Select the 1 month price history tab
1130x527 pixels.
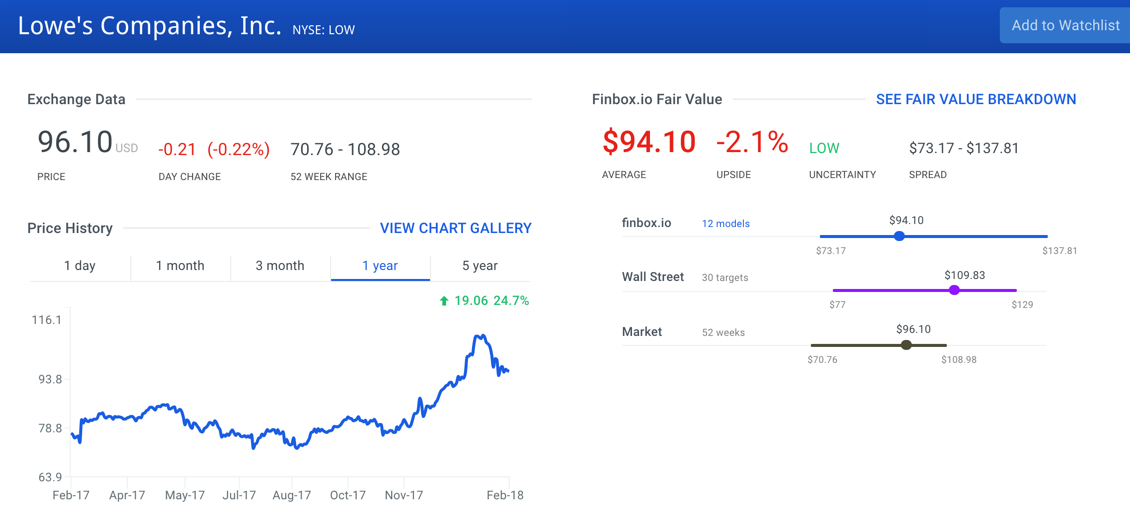(180, 266)
